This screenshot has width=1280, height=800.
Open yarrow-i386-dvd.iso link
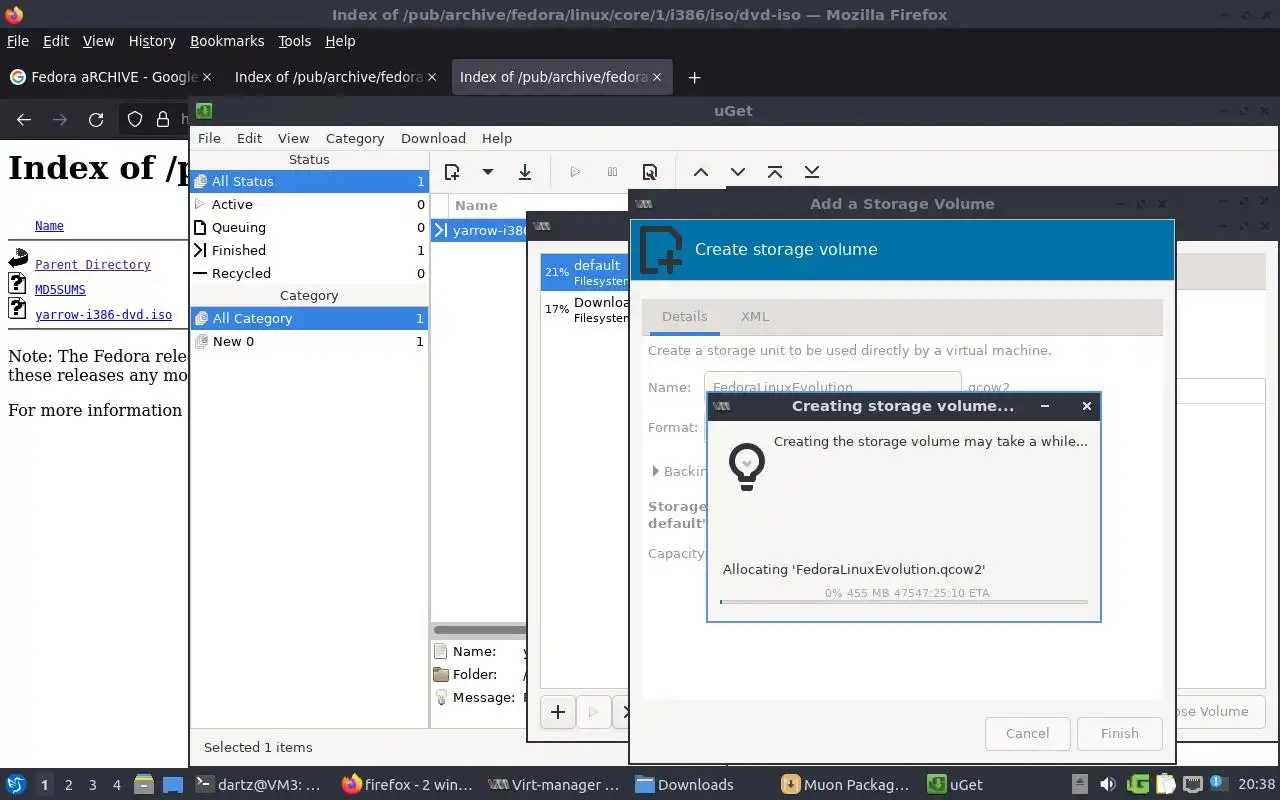click(x=103, y=315)
